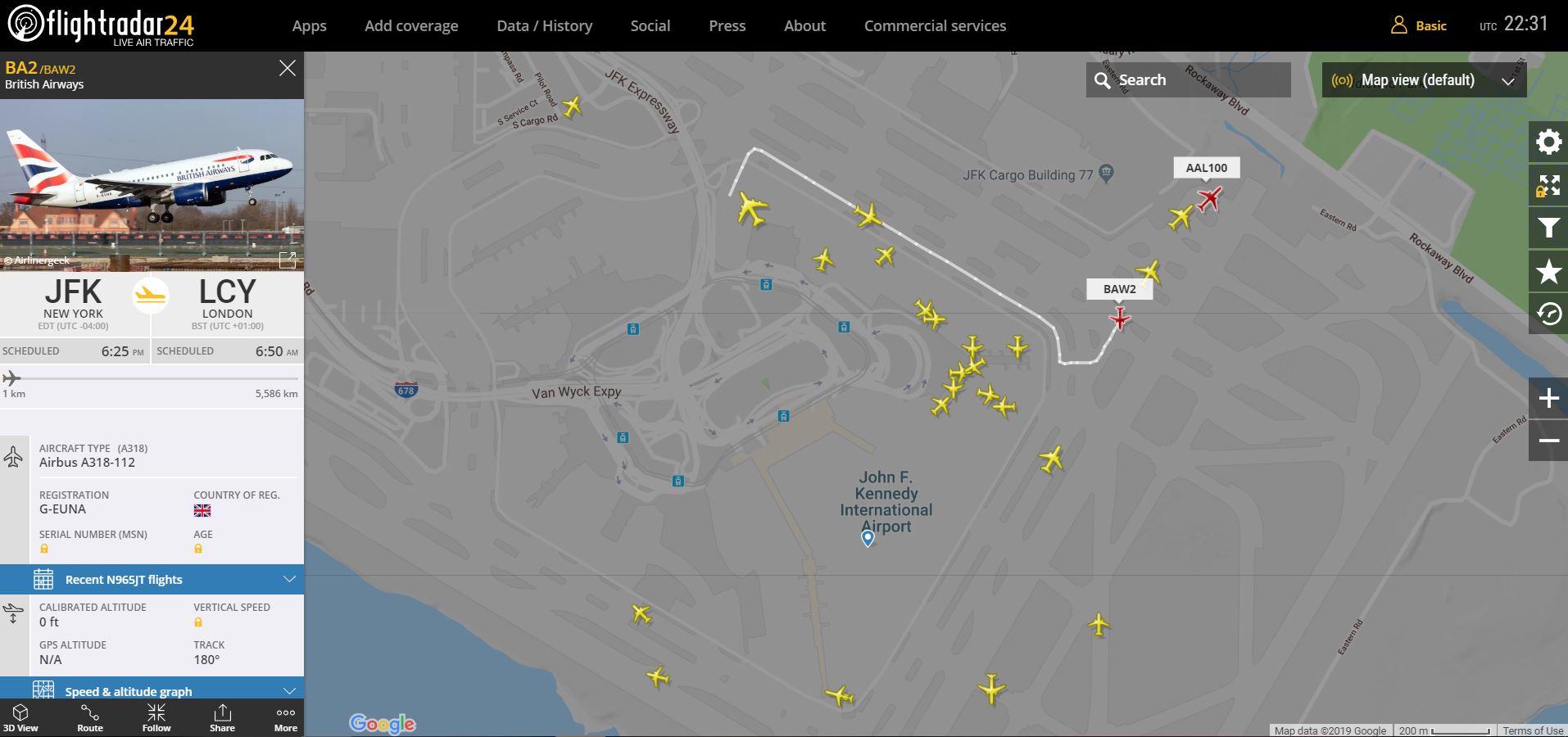Screen dimensions: 1568x737
Task: Click the Airbus A318-112 aircraft type
Action: 87,462
